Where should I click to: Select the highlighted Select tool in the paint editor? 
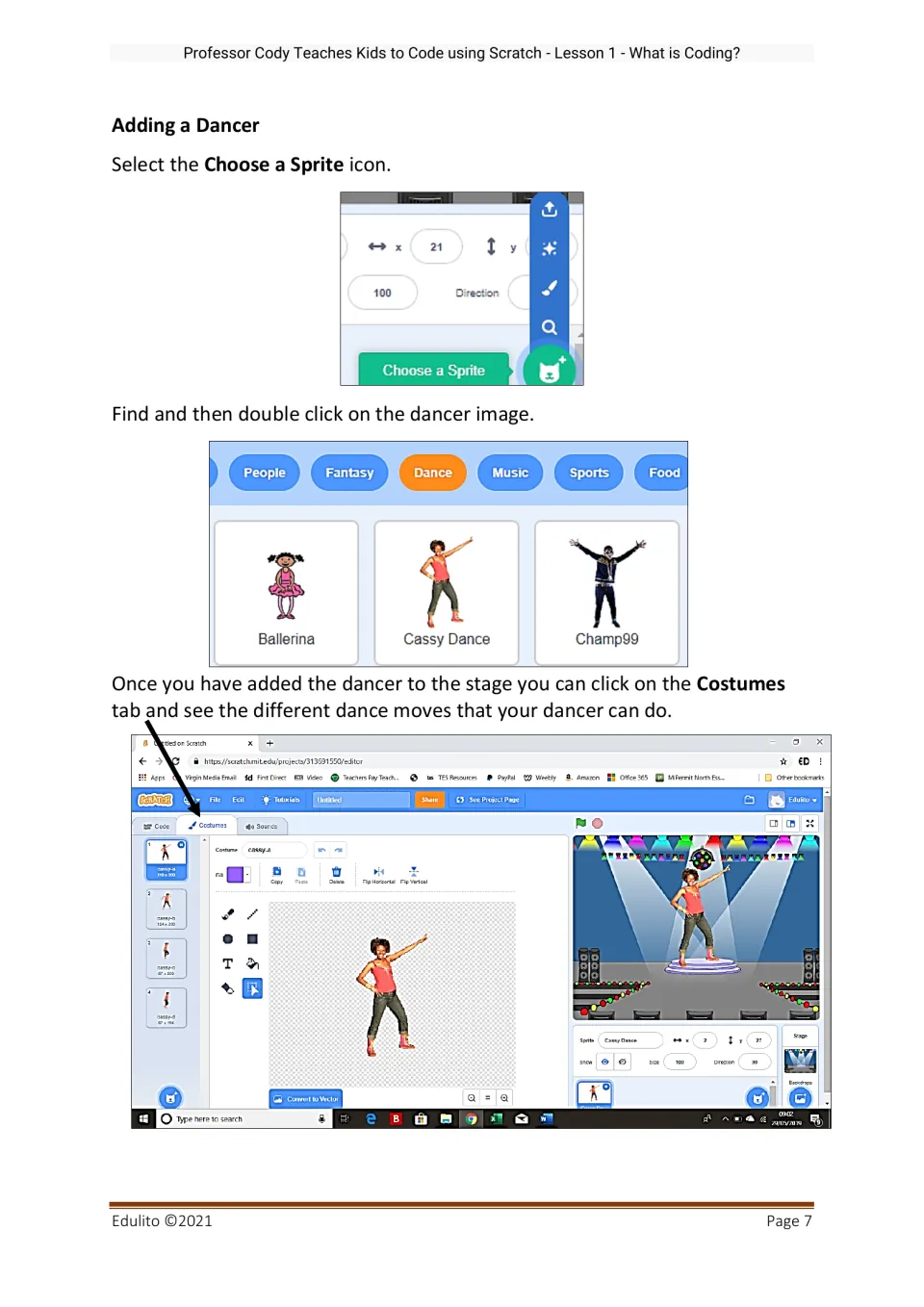(x=252, y=988)
